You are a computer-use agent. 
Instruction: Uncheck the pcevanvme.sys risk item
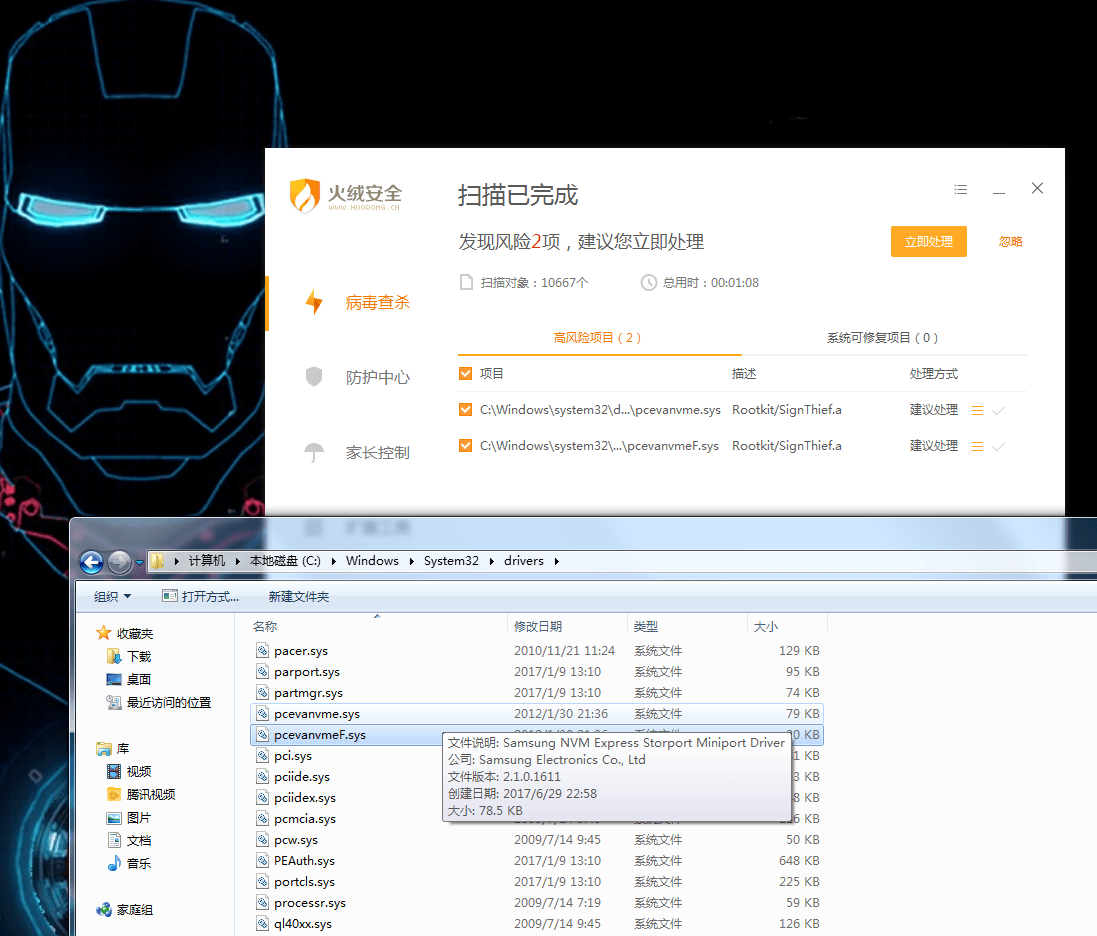click(466, 409)
